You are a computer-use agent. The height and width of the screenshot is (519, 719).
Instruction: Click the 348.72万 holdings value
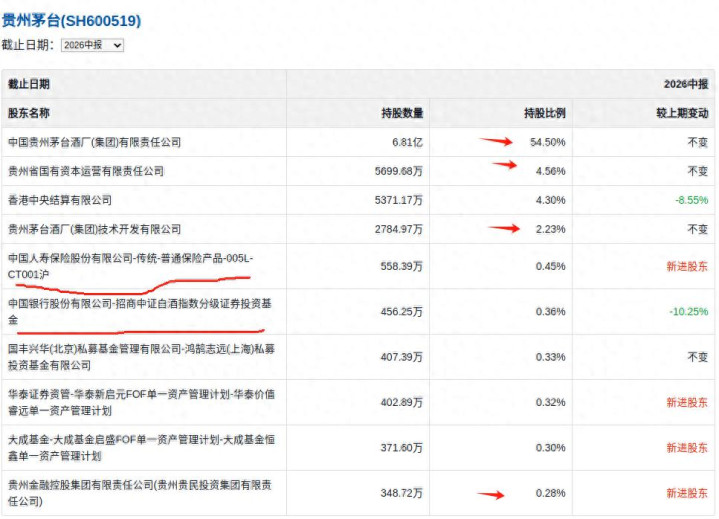point(401,493)
